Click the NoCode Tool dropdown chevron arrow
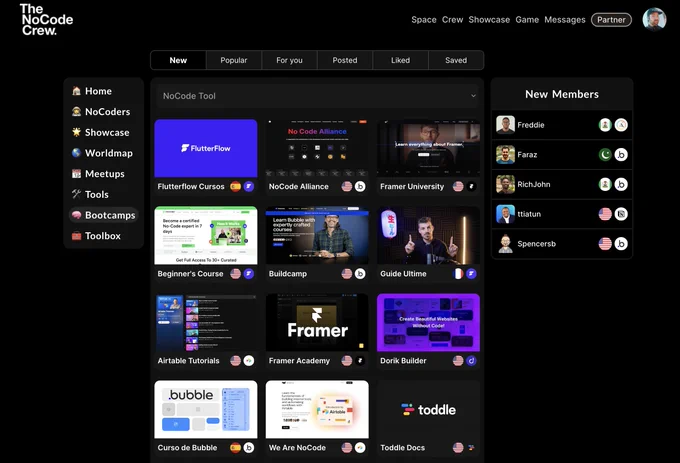Screen dimensions: 680x463 pos(473,96)
